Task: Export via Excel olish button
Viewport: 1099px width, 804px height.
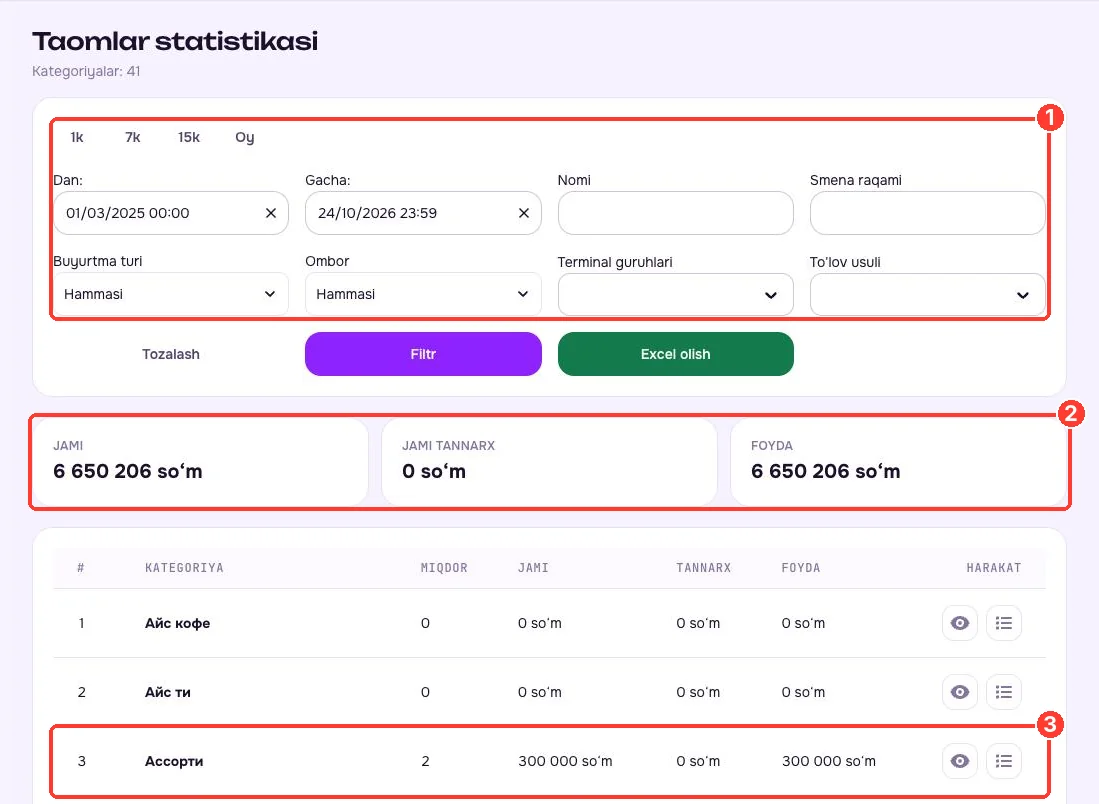Action: (x=676, y=354)
